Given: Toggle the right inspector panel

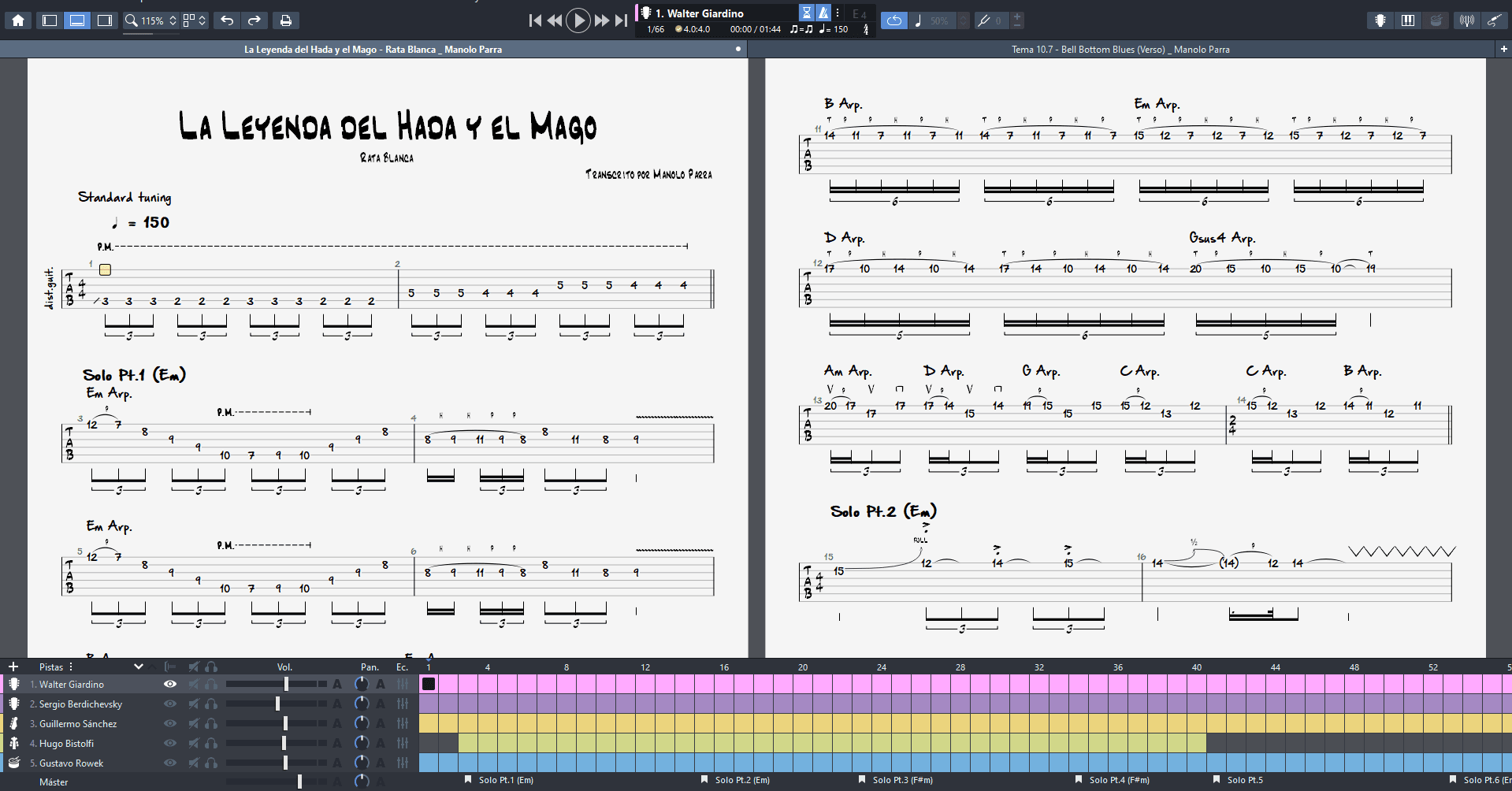Looking at the screenshot, I should point(105,20).
